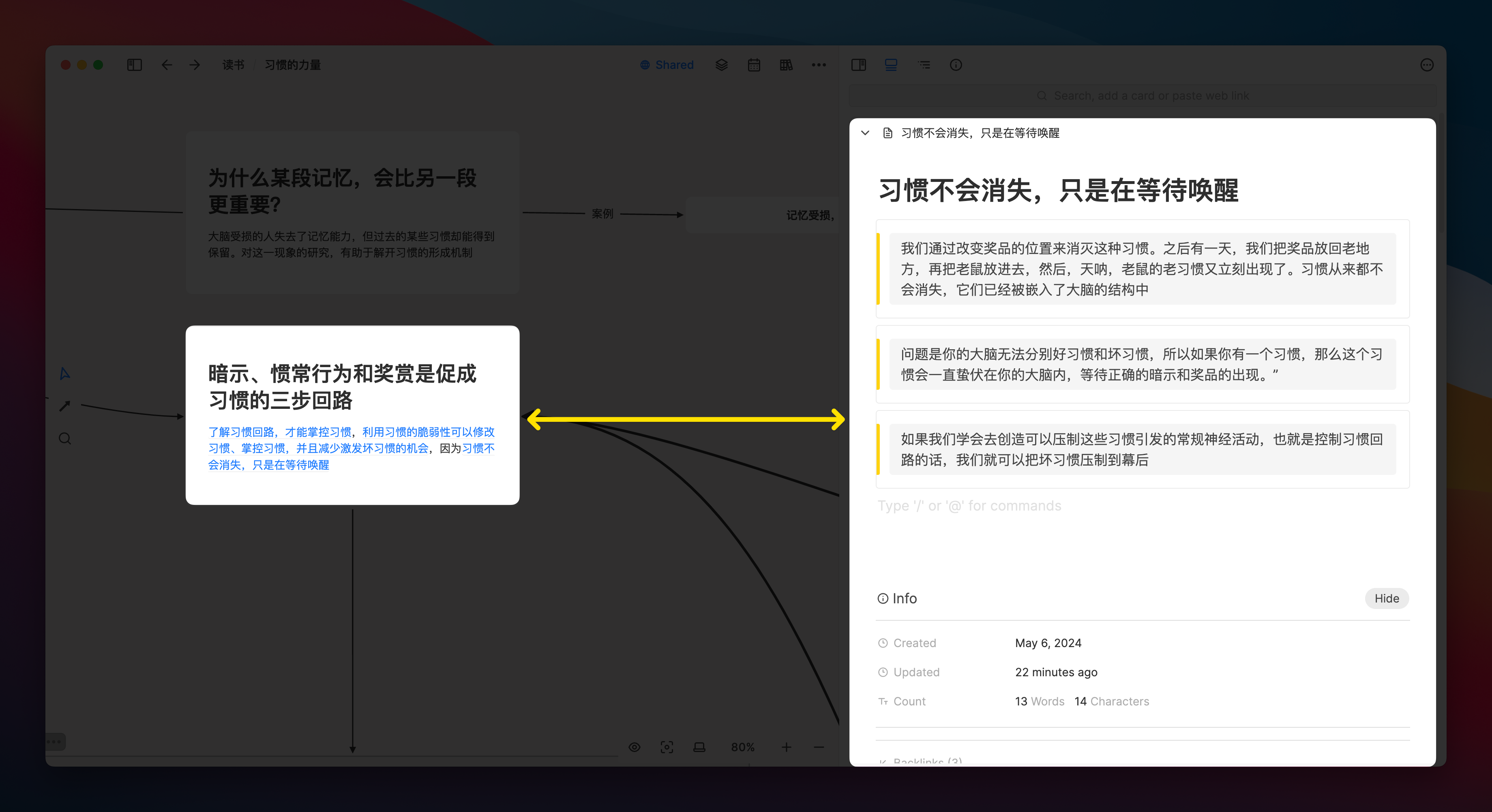Click the card header title 习惯不会消失
Screen dimensions: 1492x812
click(980, 133)
